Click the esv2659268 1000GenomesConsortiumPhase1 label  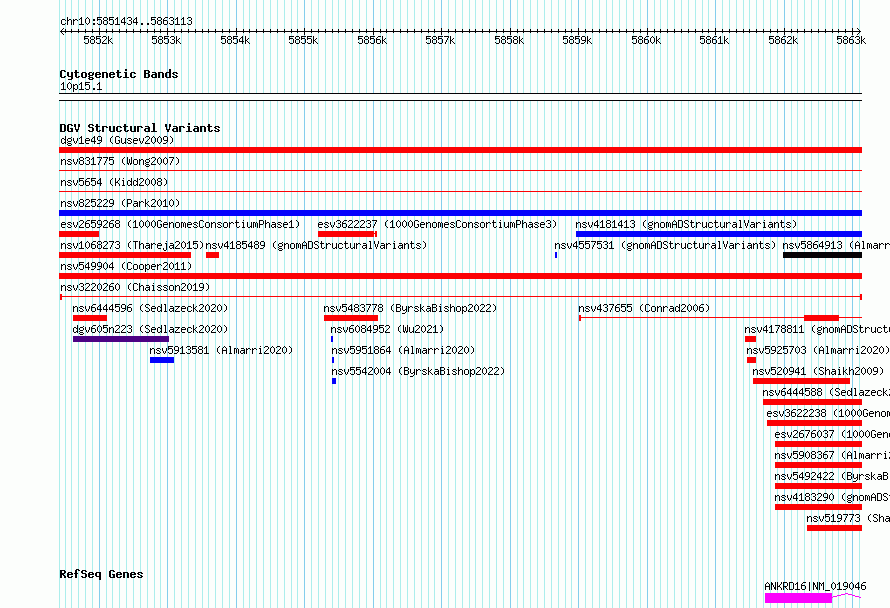point(180,224)
